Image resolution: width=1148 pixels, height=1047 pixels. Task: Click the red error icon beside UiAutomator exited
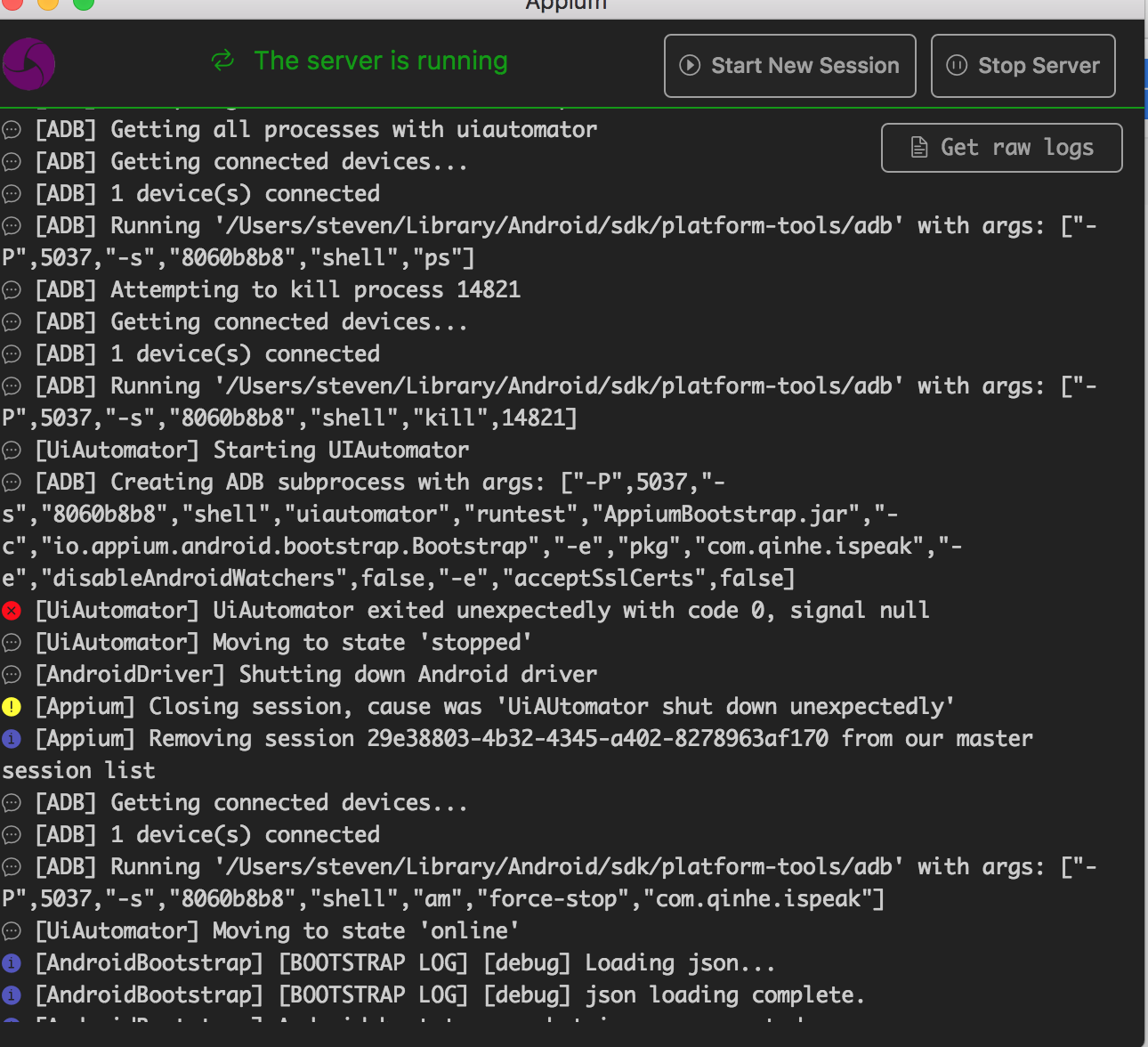tap(12, 611)
